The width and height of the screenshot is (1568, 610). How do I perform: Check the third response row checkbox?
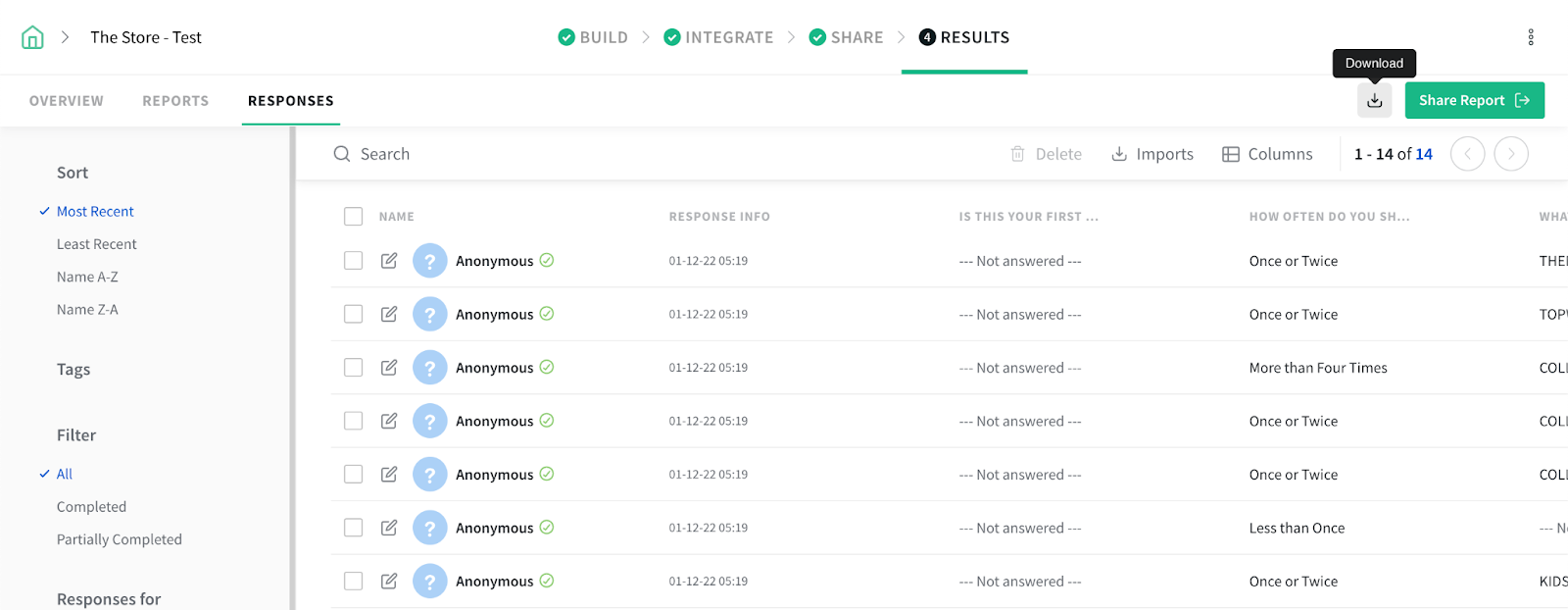point(354,368)
